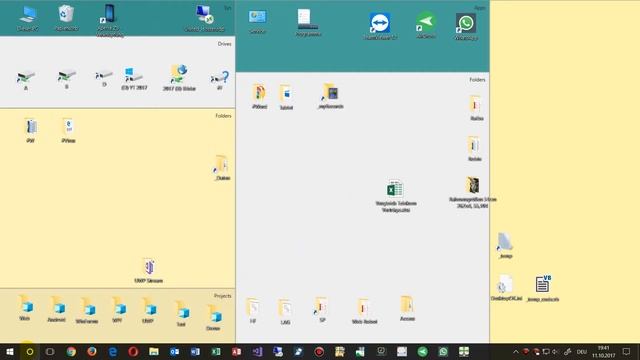Show hidden system tray icons
The height and width of the screenshot is (360, 640).
[x=516, y=351]
